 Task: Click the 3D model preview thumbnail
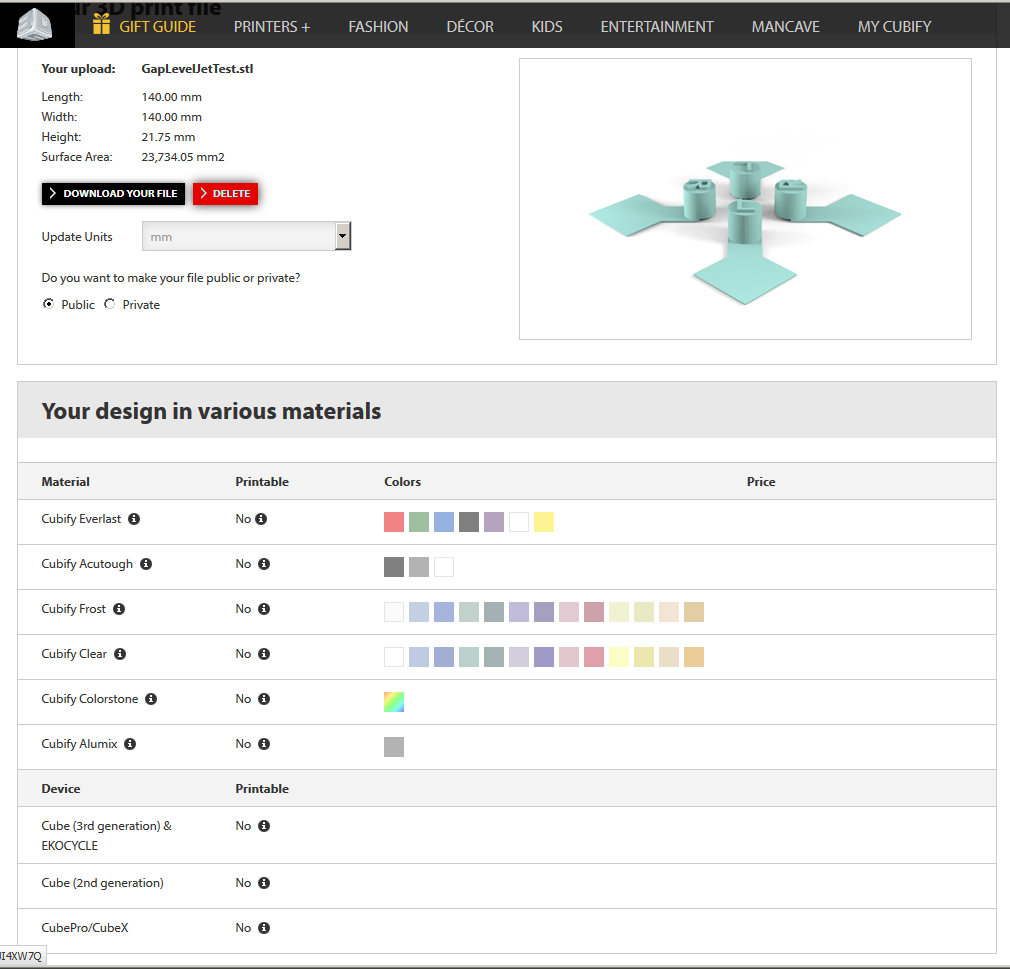[x=745, y=199]
